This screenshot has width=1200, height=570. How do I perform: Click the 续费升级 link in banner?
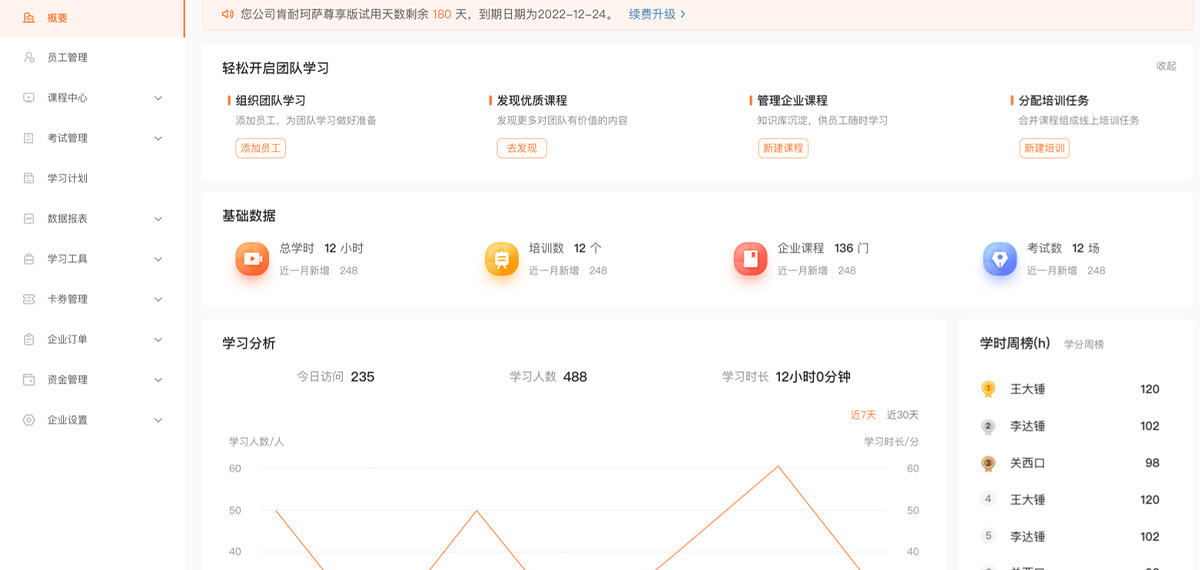tap(657, 14)
